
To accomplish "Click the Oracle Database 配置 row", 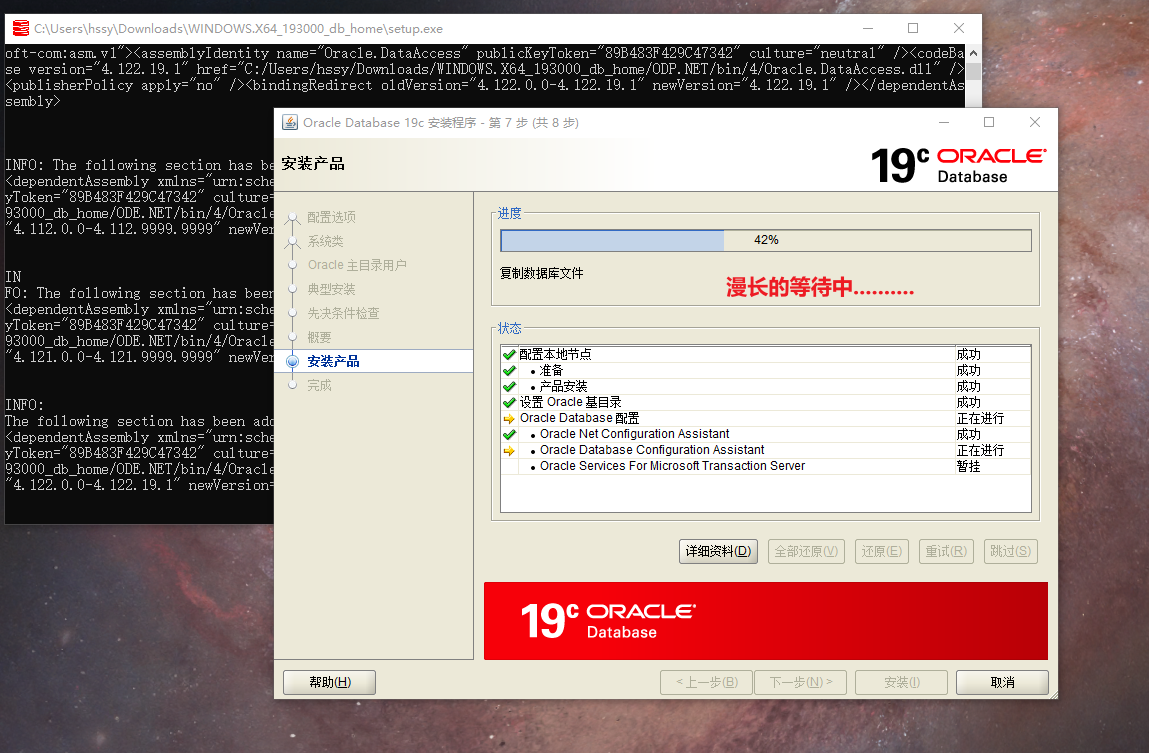I will 766,418.
